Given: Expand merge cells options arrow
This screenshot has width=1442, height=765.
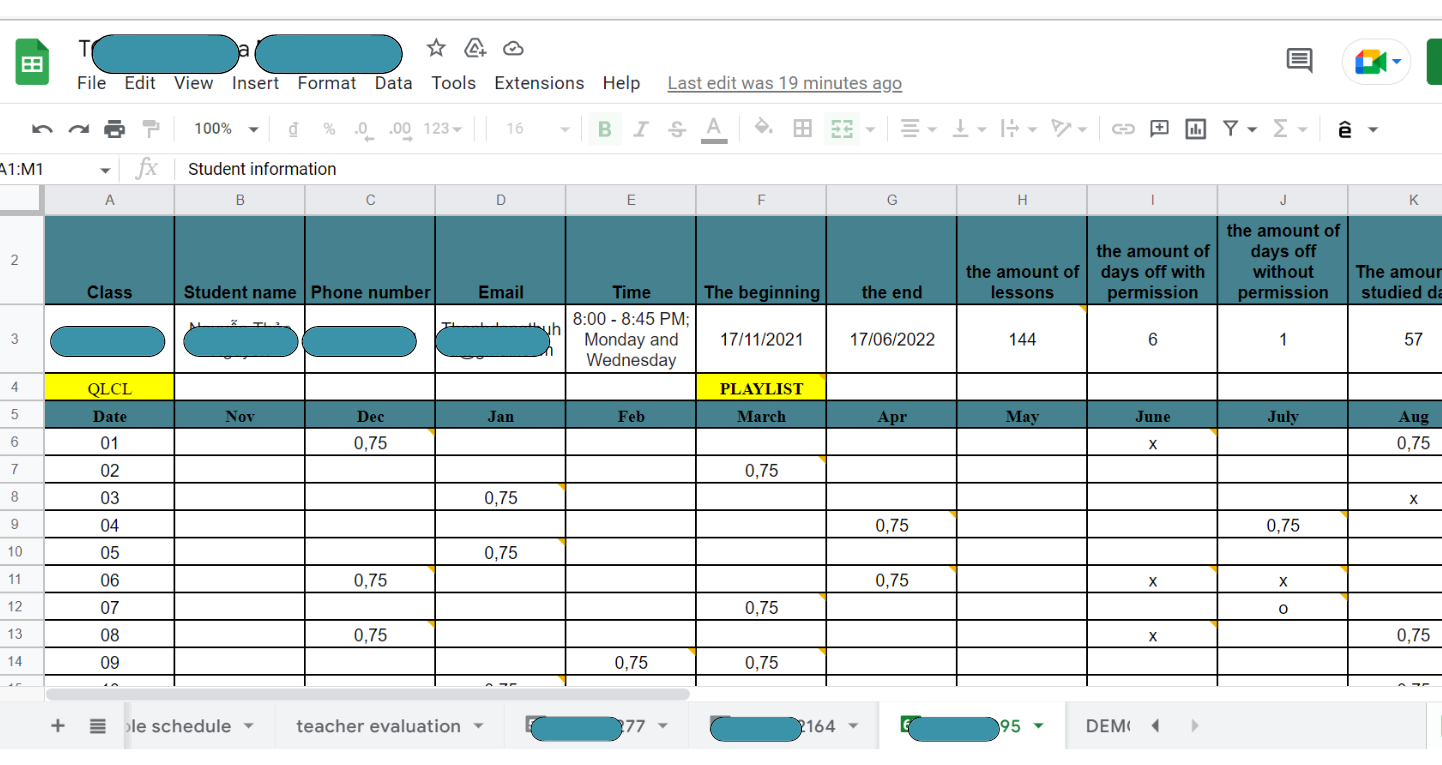Looking at the screenshot, I should pyautogui.click(x=870, y=129).
